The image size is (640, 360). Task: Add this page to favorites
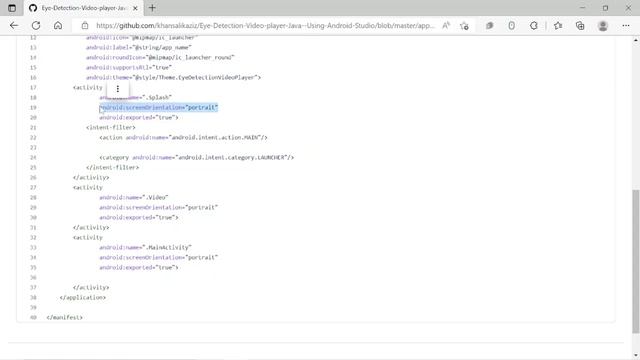(x=464, y=26)
